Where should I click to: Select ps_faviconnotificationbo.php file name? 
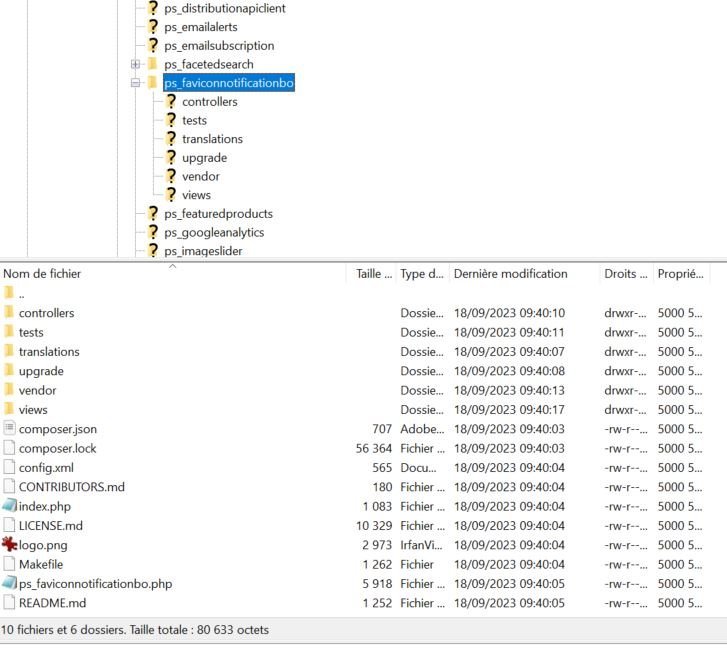[x=96, y=584]
